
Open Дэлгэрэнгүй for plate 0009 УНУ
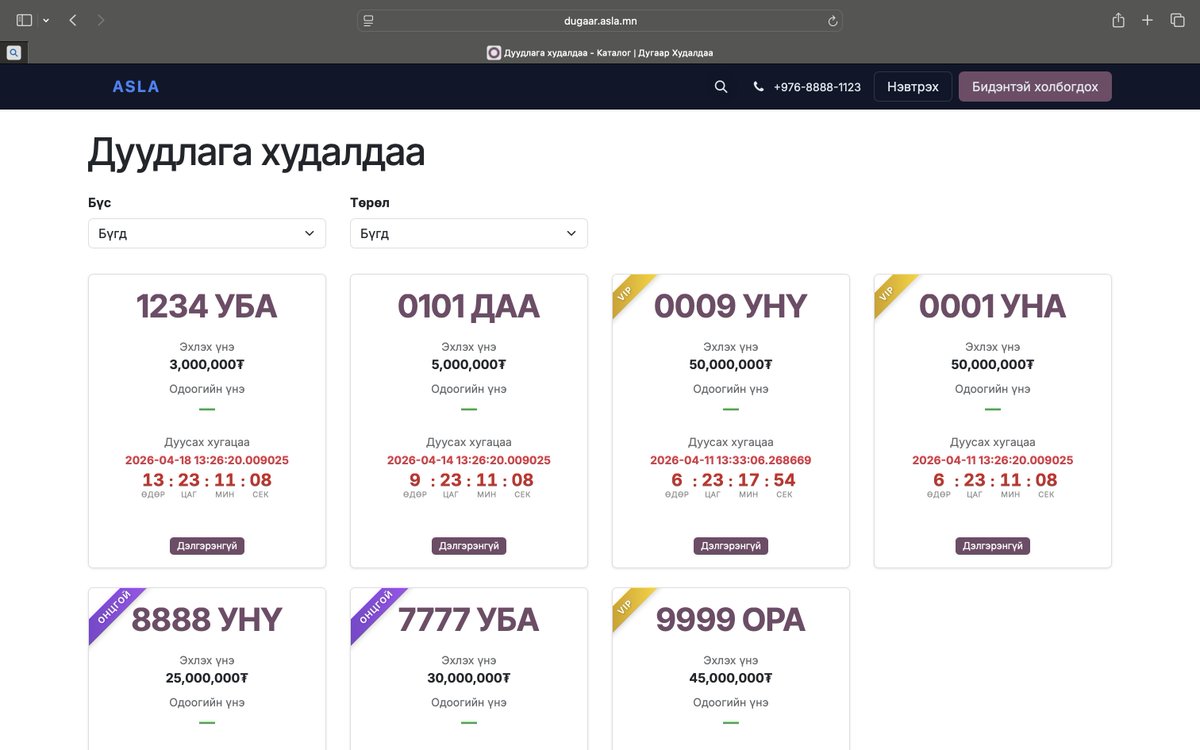pos(731,546)
